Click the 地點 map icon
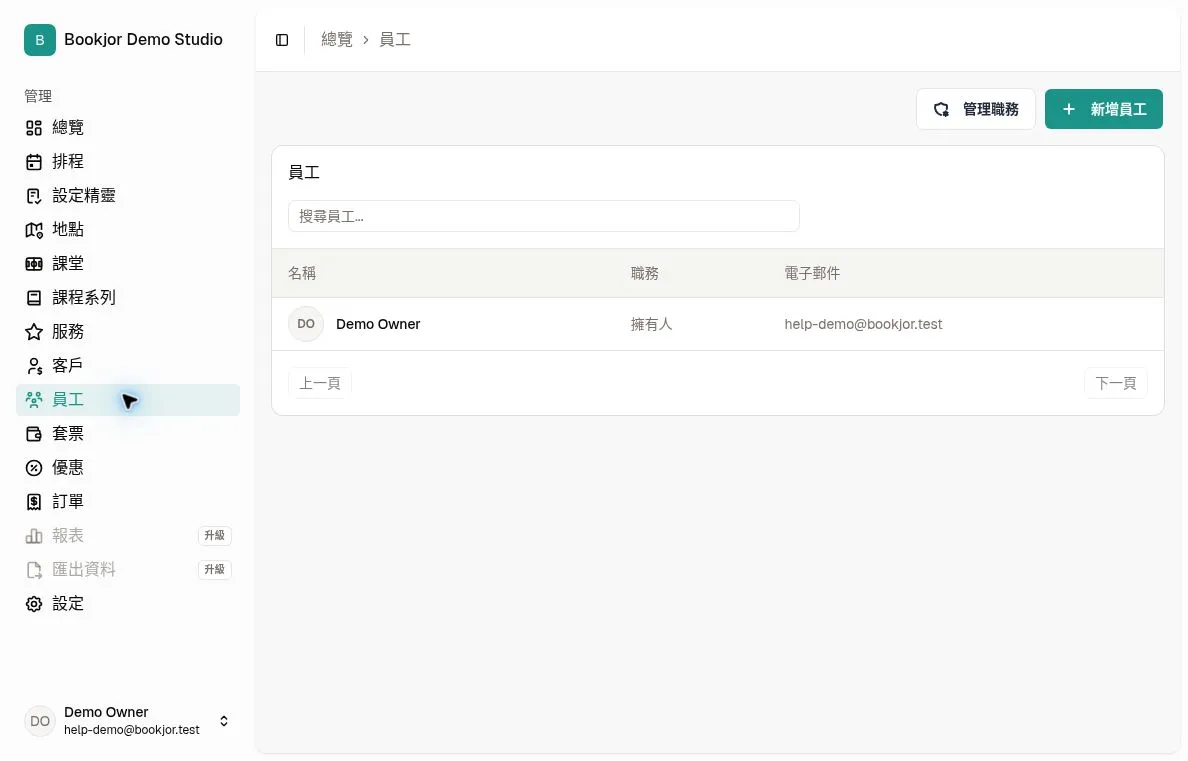 pos(33,230)
